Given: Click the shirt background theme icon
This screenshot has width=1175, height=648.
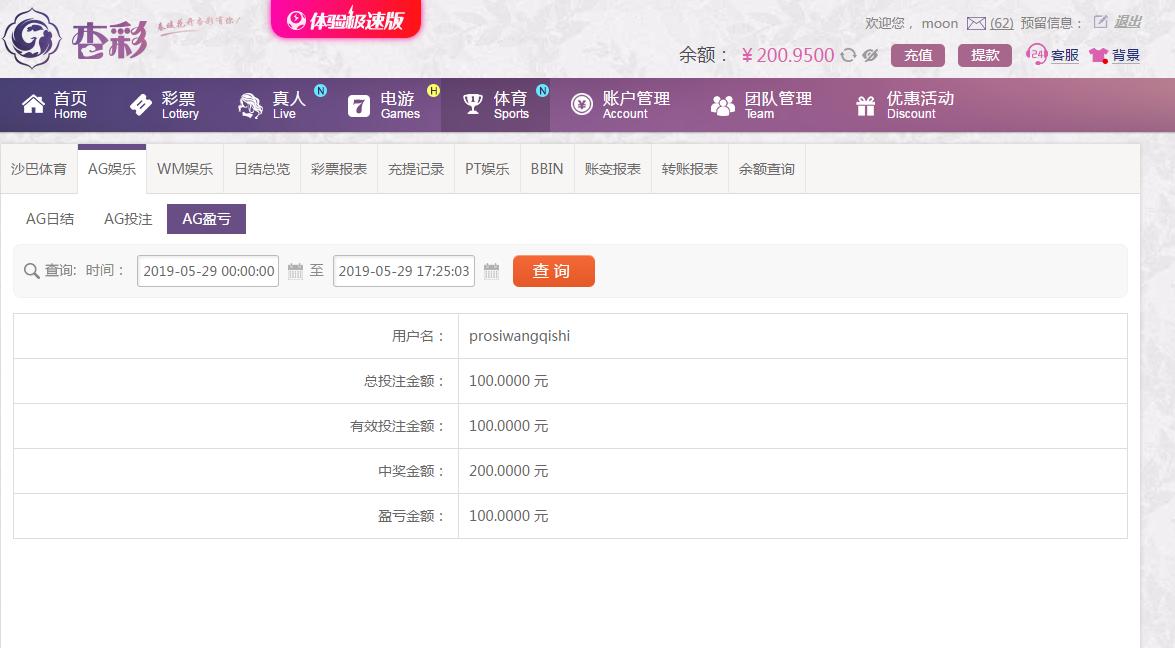Looking at the screenshot, I should pyautogui.click(x=1099, y=55).
